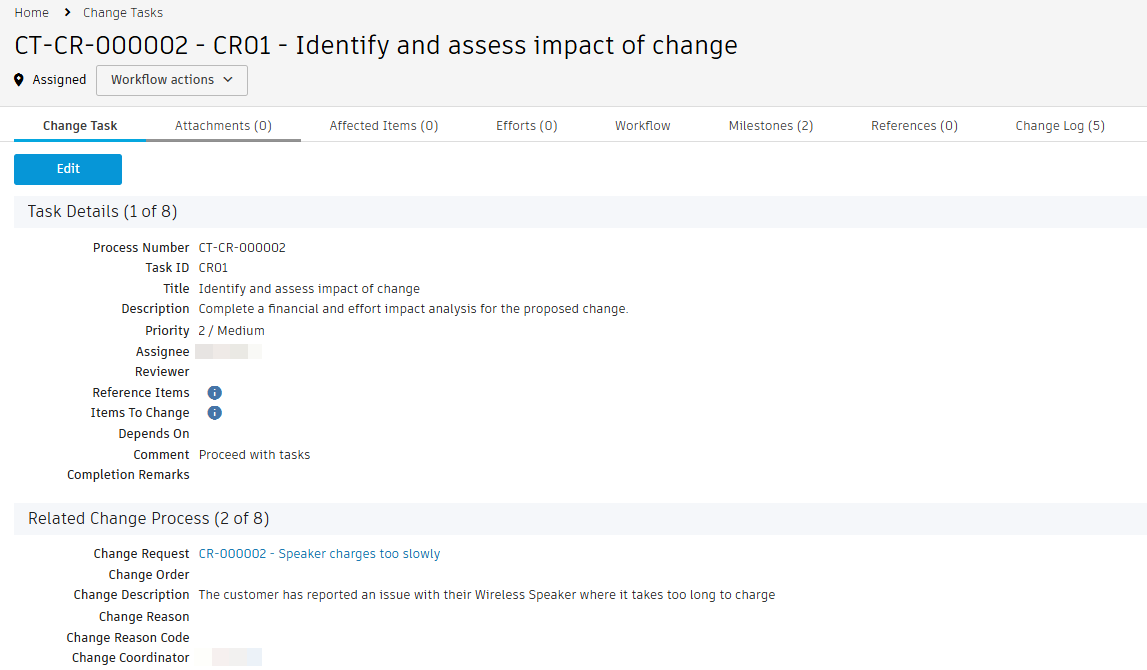Go to Change Tasks breadcrumb link
Image resolution: width=1147 pixels, height=670 pixels.
point(123,13)
